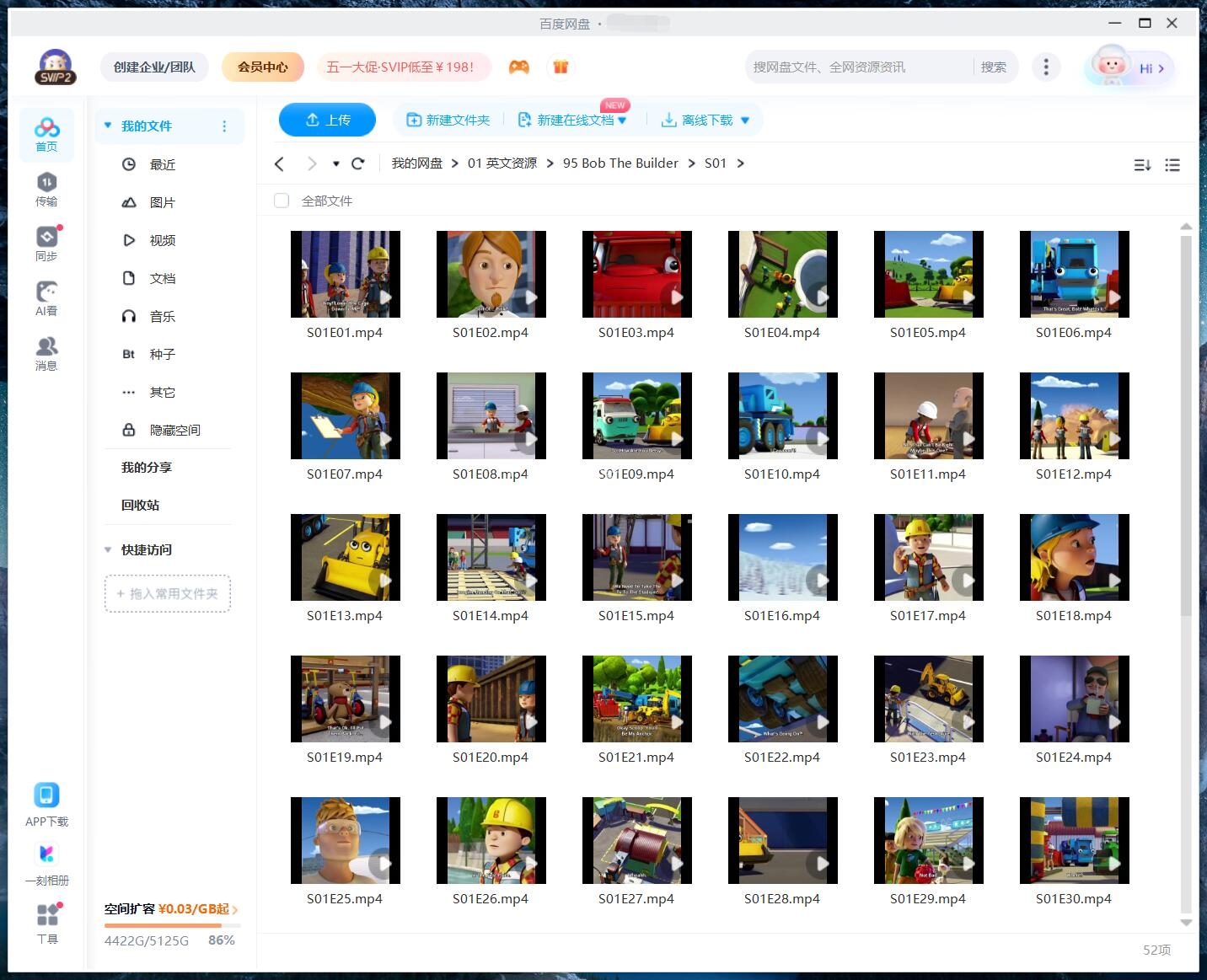
Task: Open AI看 from the left sidebar
Action: click(x=46, y=299)
